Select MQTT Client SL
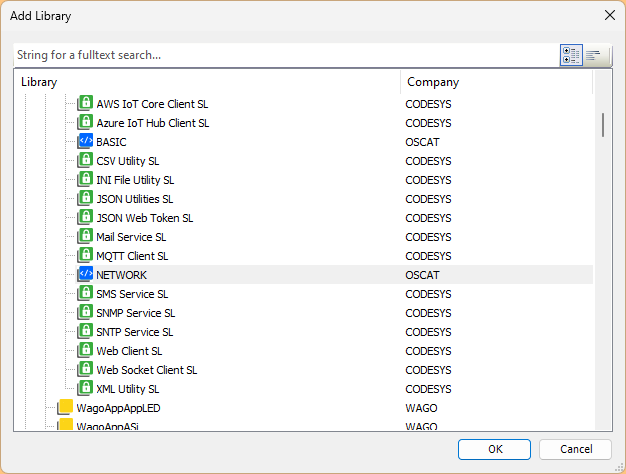This screenshot has width=626, height=474. pyautogui.click(x=132, y=256)
